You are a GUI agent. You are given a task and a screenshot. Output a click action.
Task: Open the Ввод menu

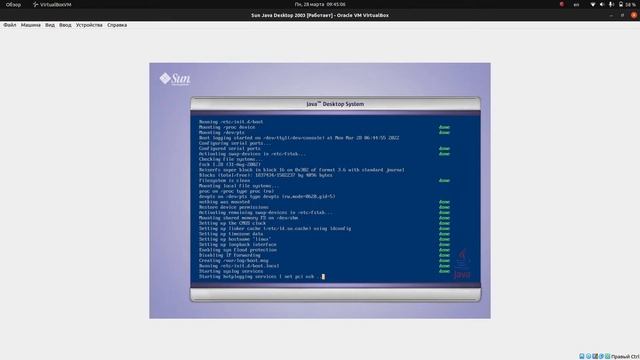tap(65, 25)
